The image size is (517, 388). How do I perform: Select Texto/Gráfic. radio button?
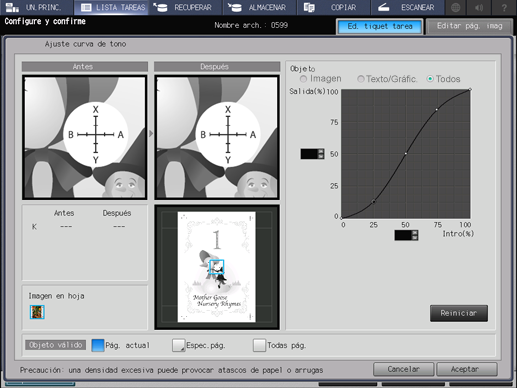coord(360,79)
